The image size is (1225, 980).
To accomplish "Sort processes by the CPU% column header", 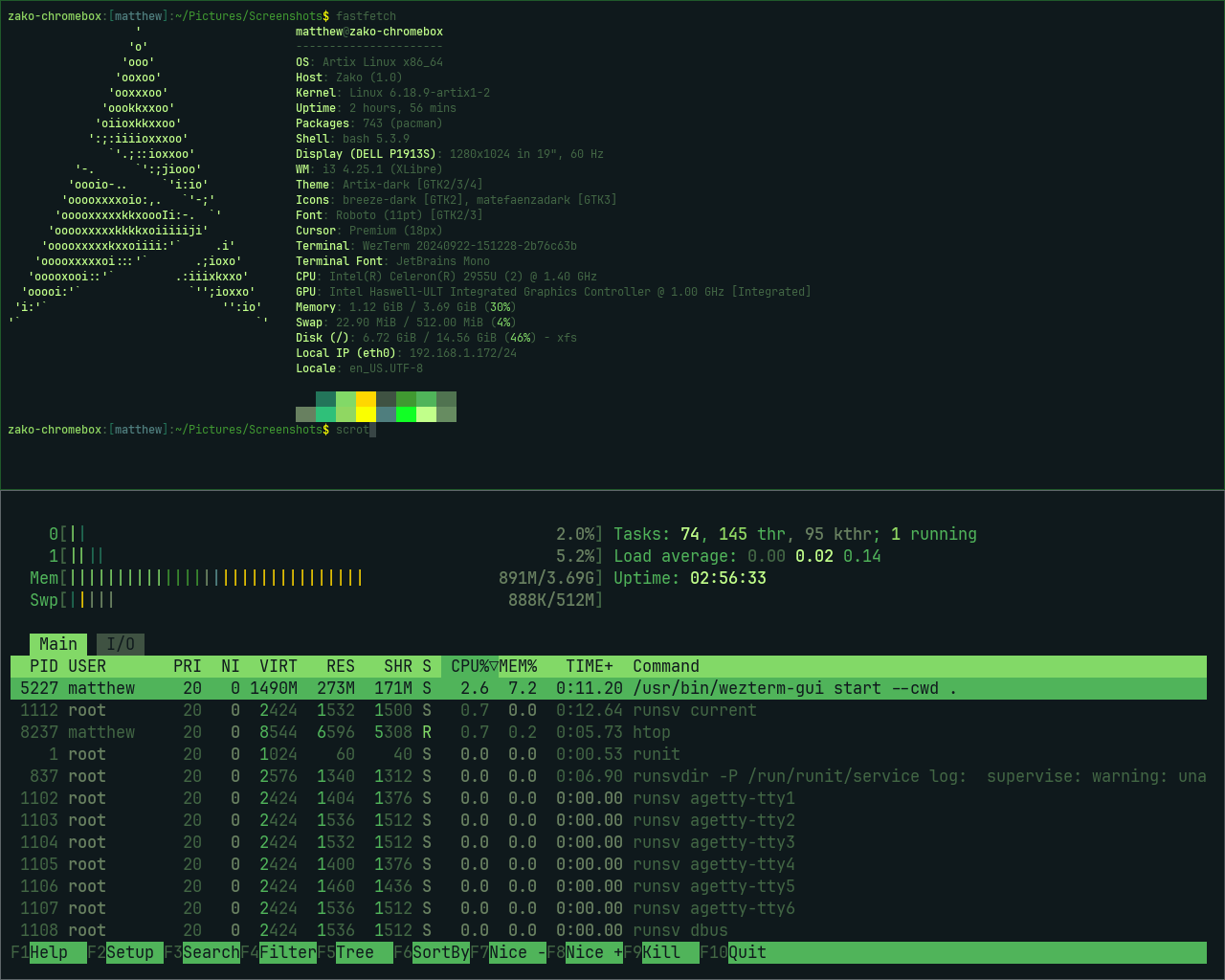I will click(x=470, y=666).
